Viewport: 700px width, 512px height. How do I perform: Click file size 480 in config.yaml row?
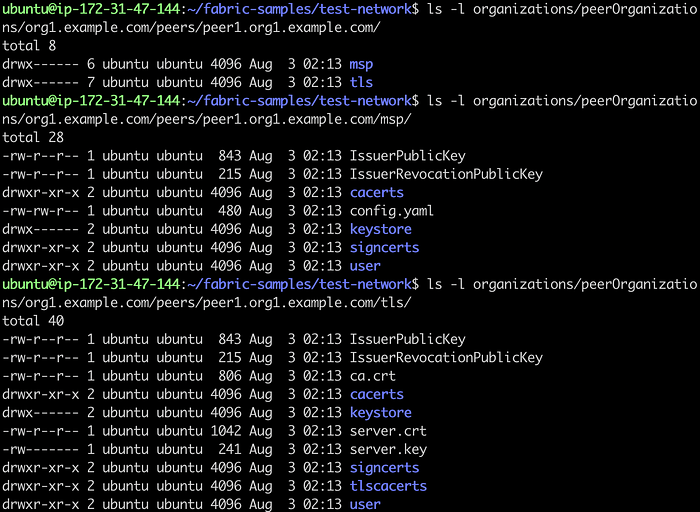coord(230,211)
